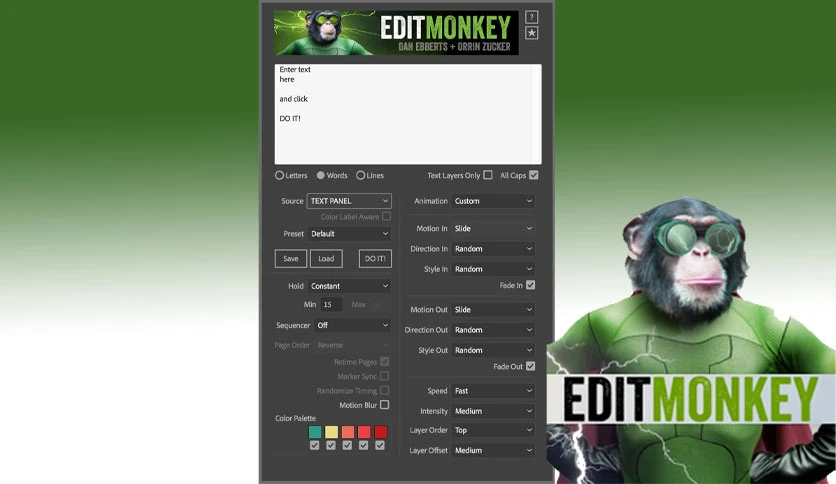The height and width of the screenshot is (484, 836).
Task: Open the Animation Custom dropdown
Action: pos(493,201)
